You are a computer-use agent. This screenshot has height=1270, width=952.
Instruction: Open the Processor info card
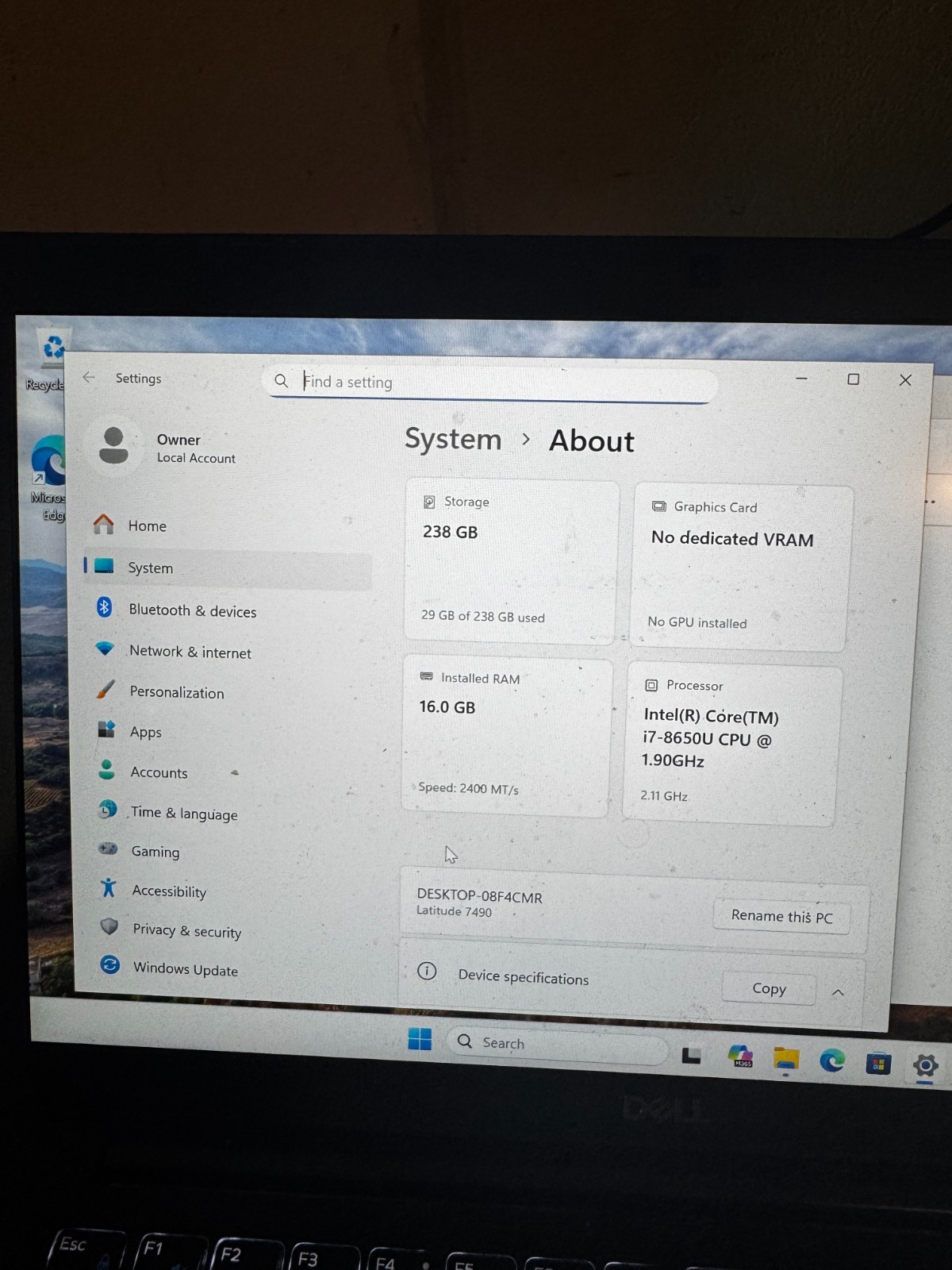(732, 745)
